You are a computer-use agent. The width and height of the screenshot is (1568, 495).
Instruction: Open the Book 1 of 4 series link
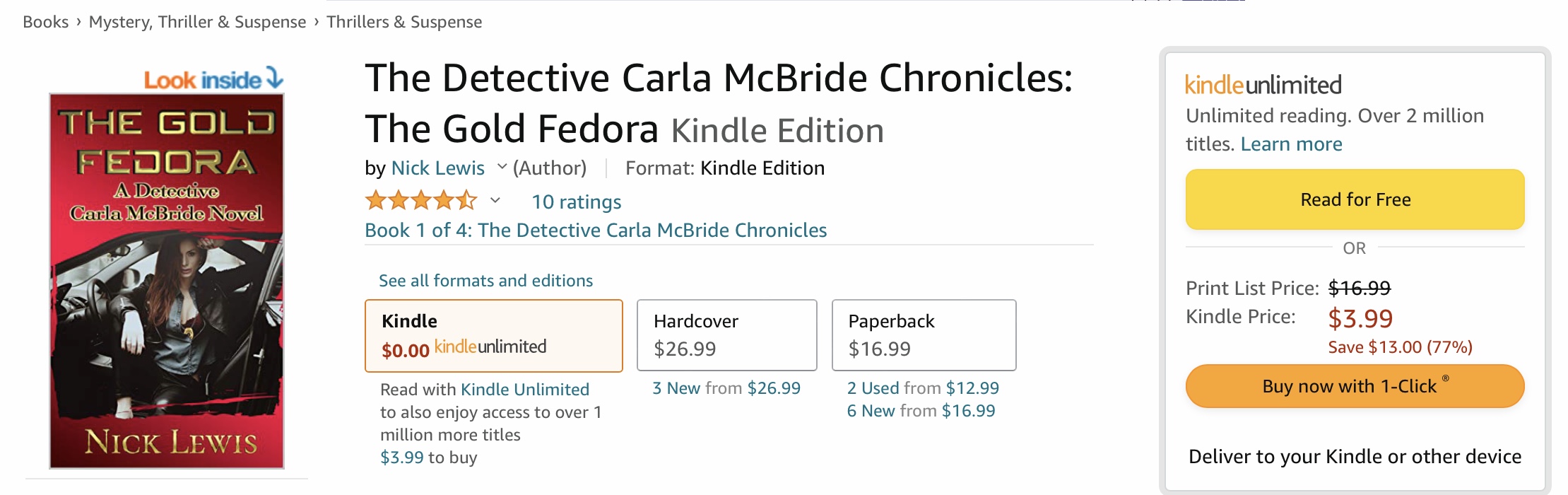(x=595, y=231)
